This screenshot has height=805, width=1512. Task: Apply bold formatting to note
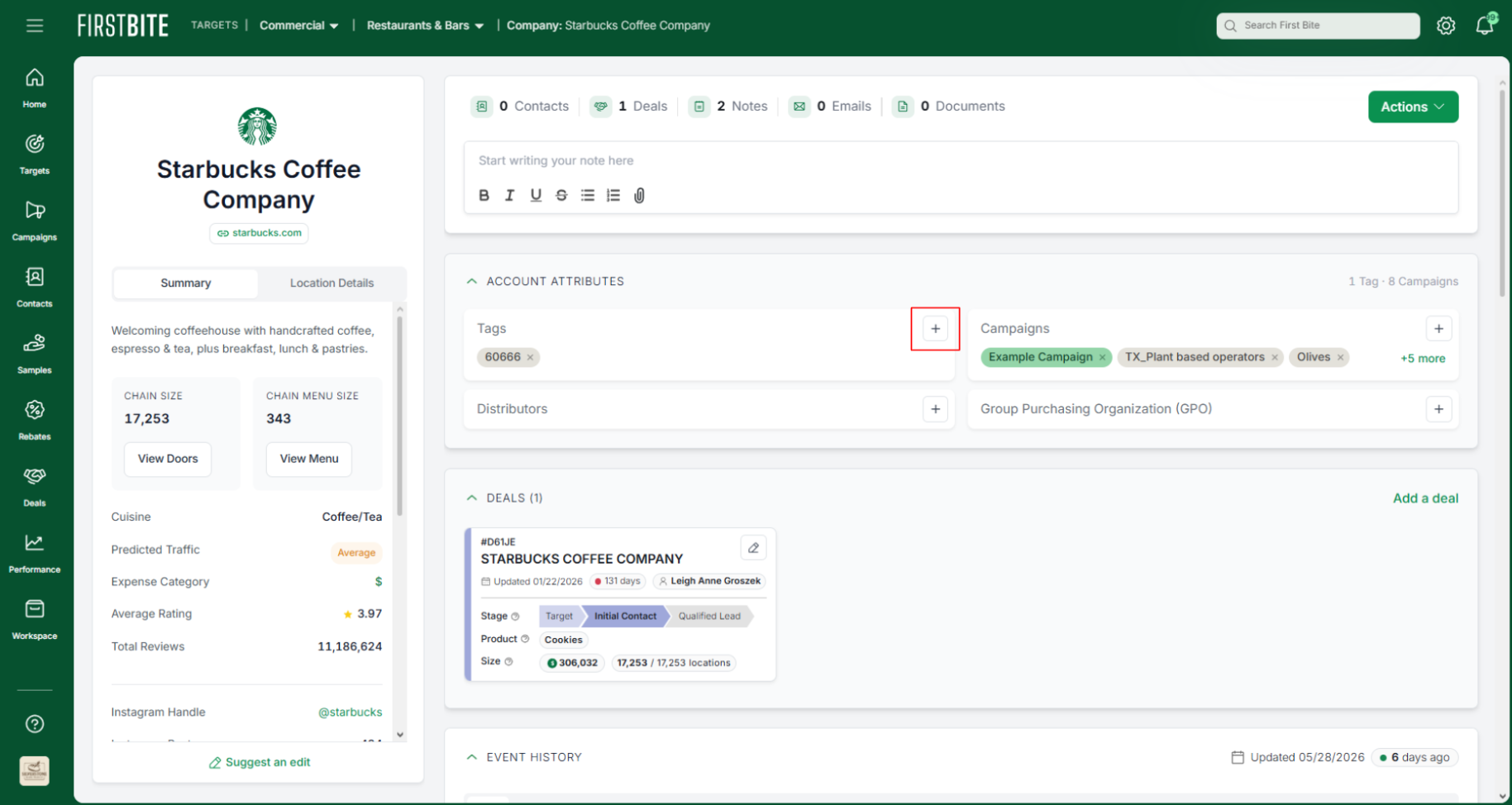coord(484,195)
